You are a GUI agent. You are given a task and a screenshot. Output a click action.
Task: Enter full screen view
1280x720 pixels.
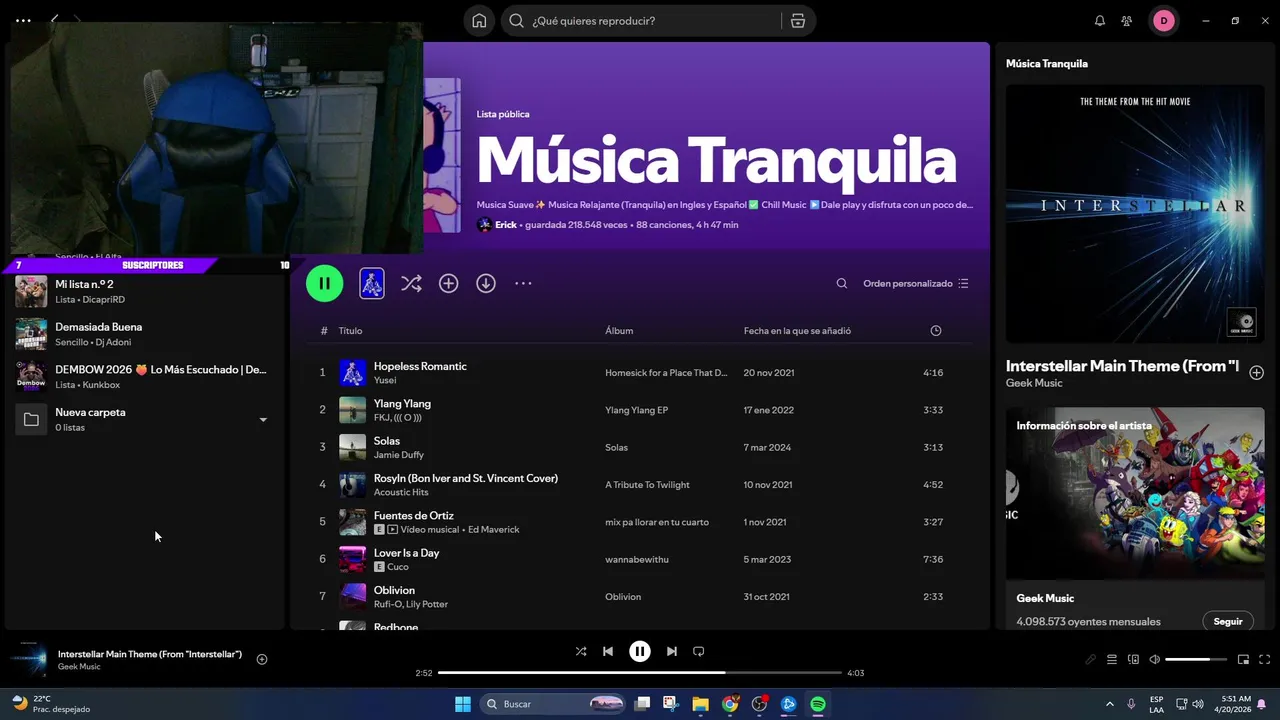click(1265, 659)
